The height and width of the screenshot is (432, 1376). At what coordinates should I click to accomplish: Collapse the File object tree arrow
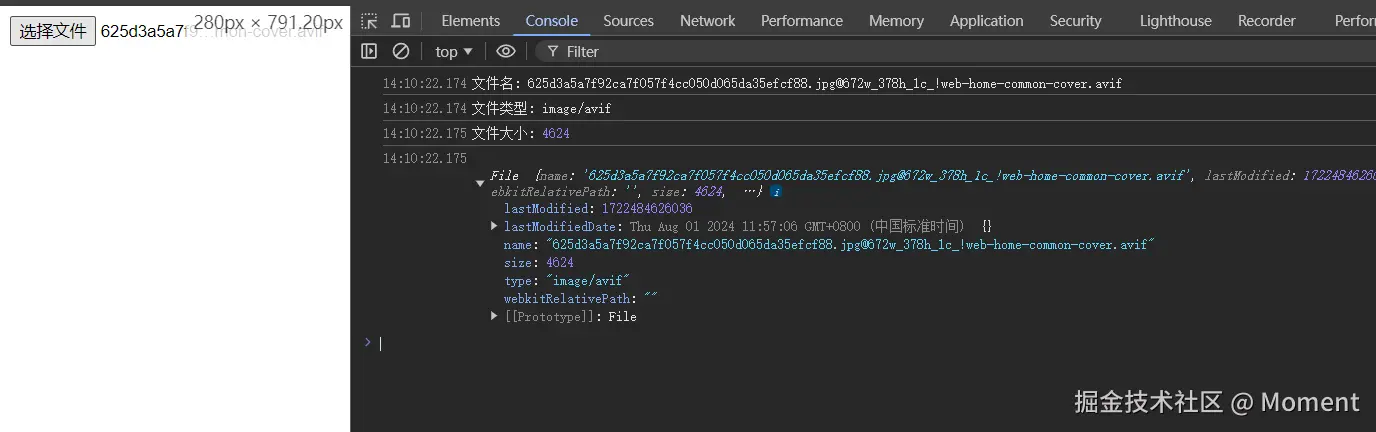(480, 184)
